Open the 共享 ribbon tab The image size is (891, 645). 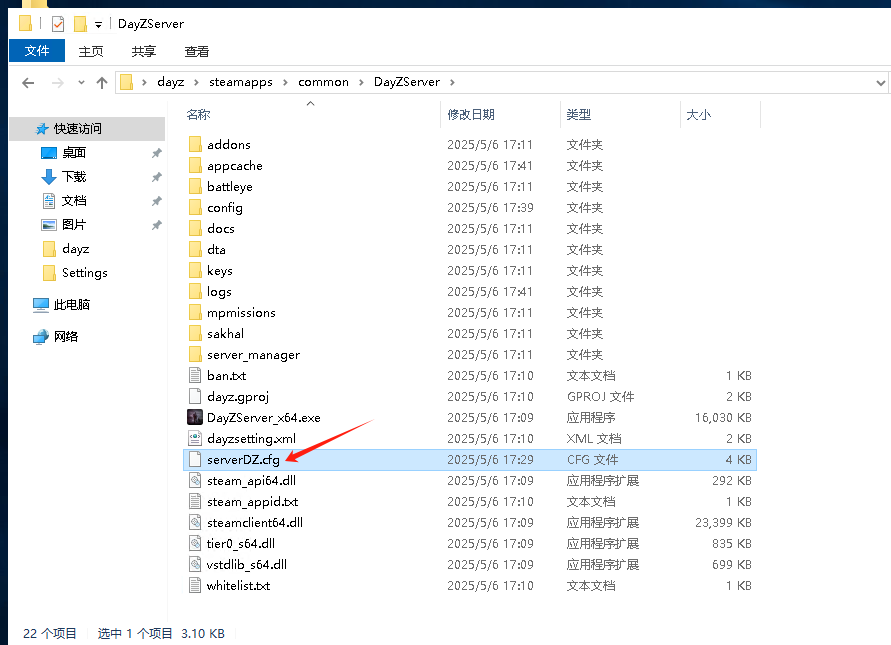144,51
